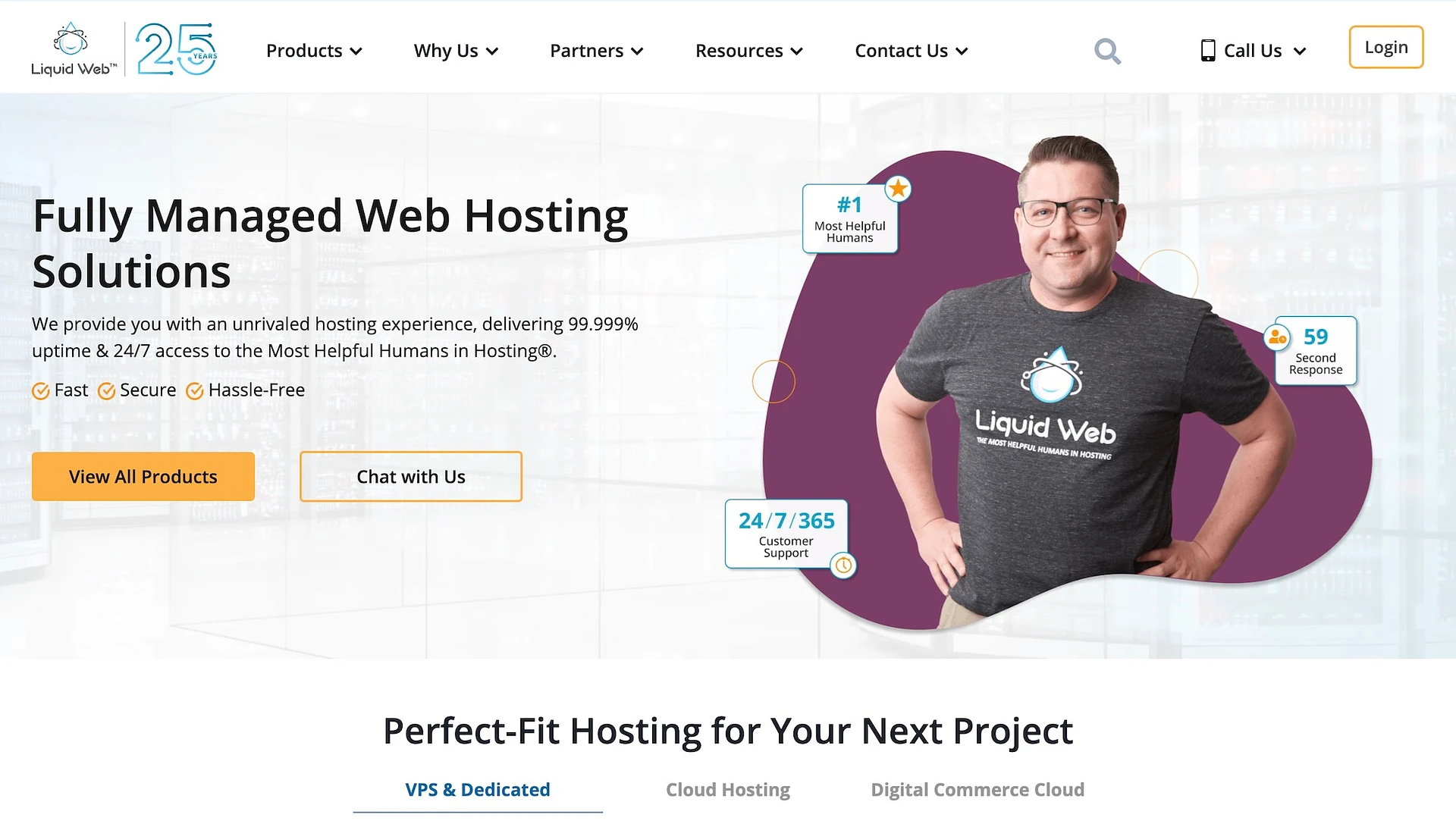This screenshot has width=1456, height=827.
Task: Expand the Call Us dropdown arrow
Action: click(1300, 51)
